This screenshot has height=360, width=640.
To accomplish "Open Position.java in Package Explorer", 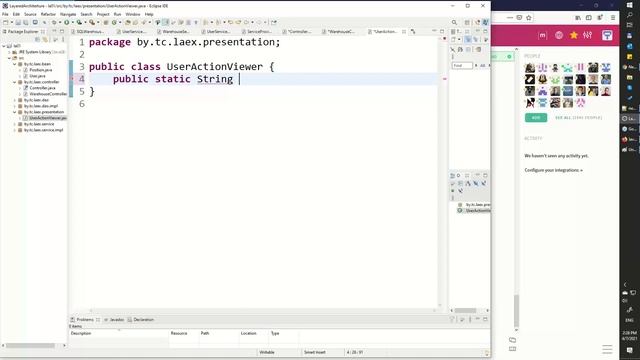I will (40, 70).
